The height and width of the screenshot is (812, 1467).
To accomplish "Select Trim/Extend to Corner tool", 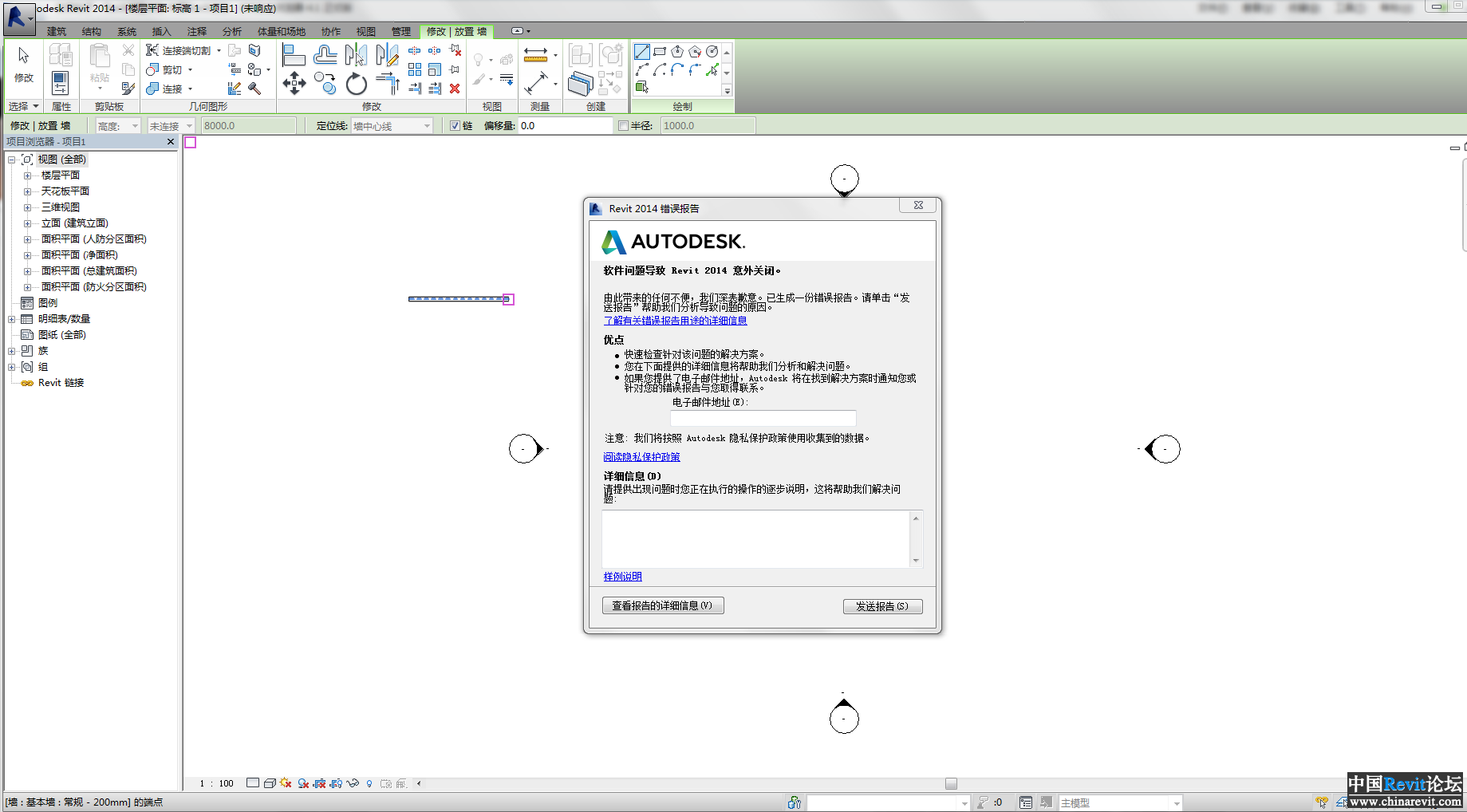I will pyautogui.click(x=387, y=83).
